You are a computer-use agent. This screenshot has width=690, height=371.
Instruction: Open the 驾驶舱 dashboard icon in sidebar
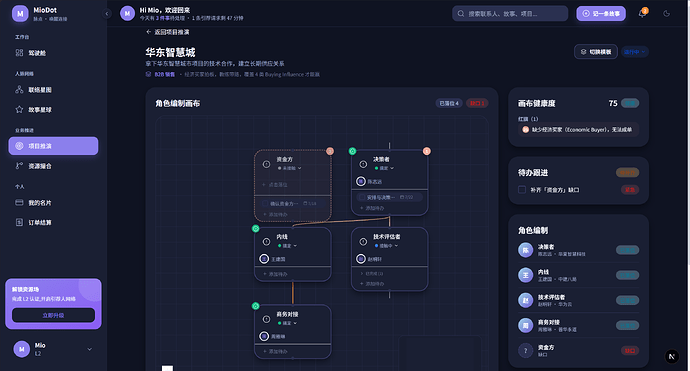coord(19,53)
